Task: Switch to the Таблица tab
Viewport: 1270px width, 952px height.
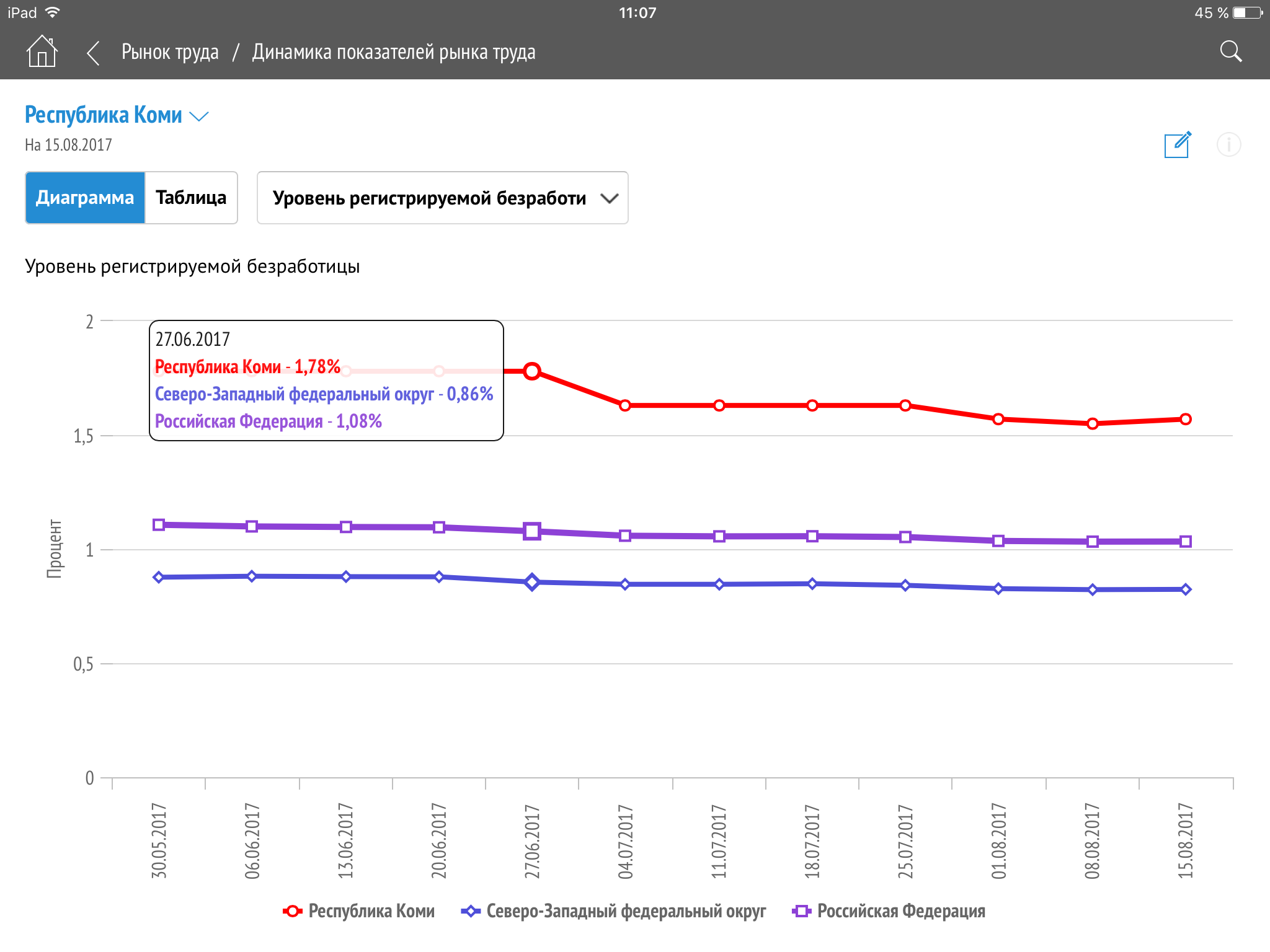Action: (191, 198)
